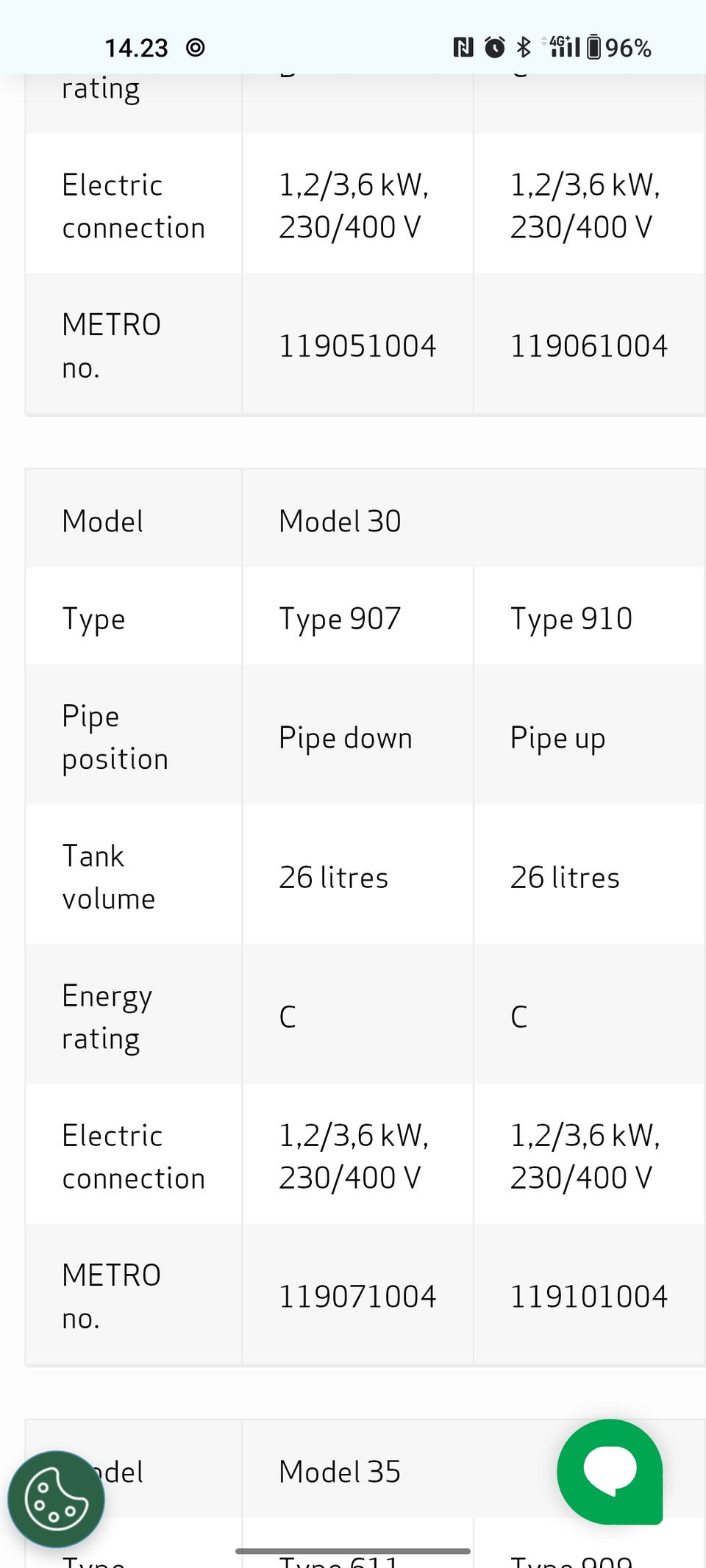
Task: Select METRO number 119101004
Action: 588,1297
